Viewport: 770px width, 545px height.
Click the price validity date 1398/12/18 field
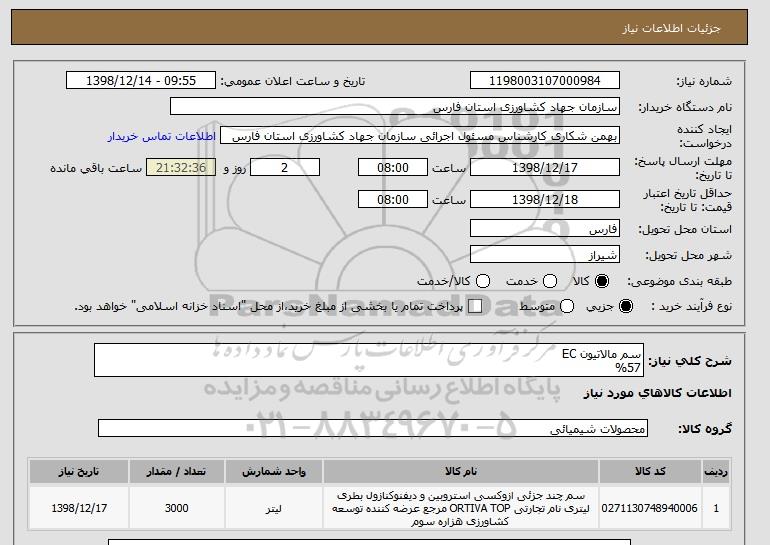545,199
